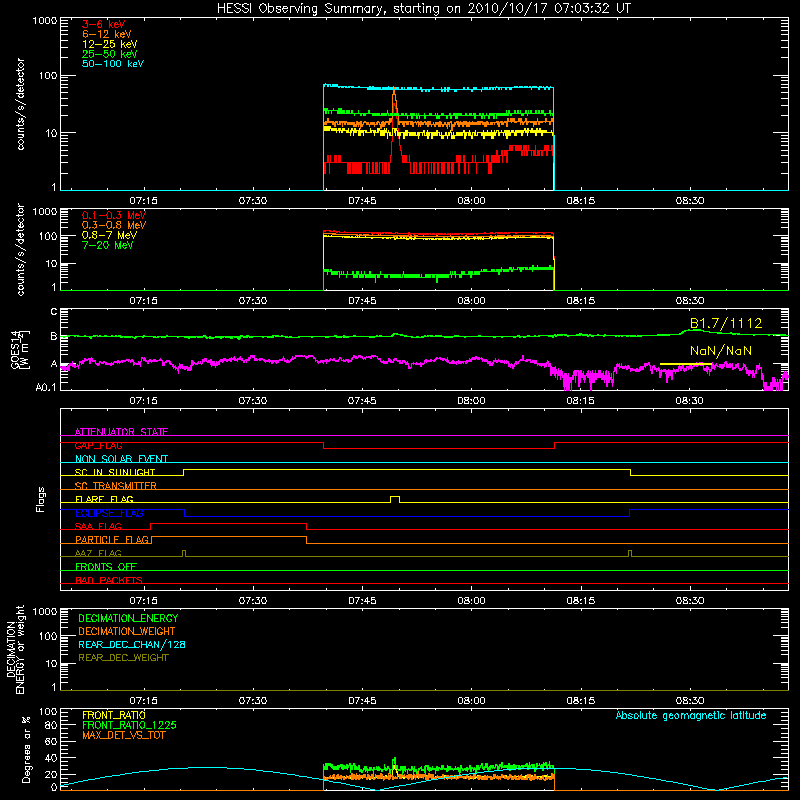Select the 3-6 keV legend label

point(104,24)
